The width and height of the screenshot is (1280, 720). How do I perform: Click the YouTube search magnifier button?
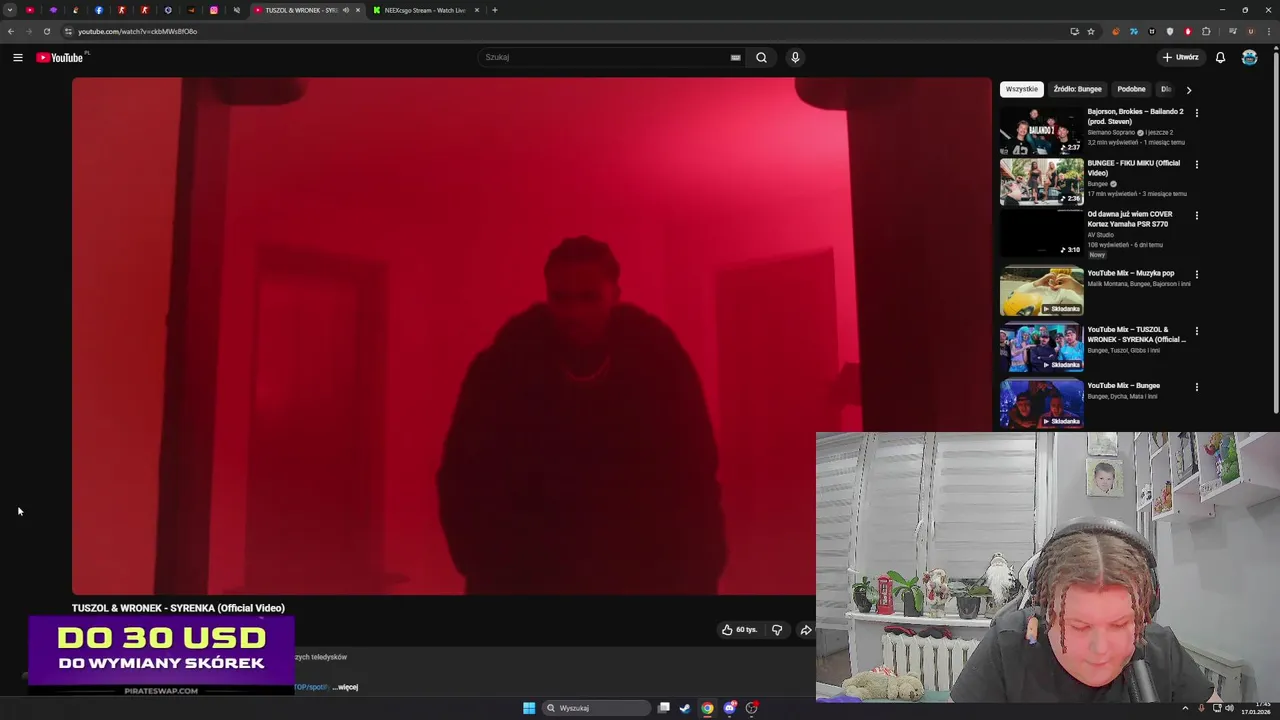tap(761, 57)
